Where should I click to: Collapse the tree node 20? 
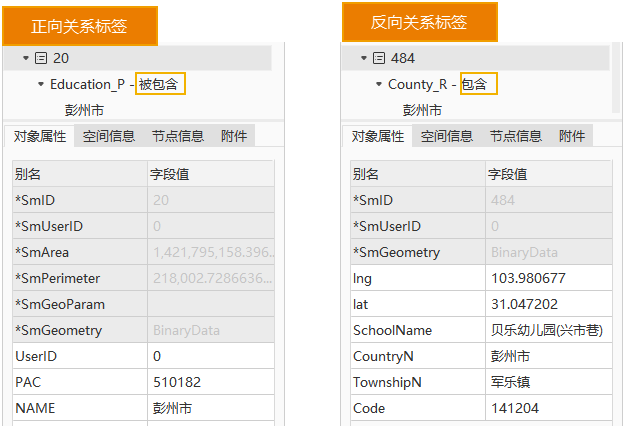(25, 59)
